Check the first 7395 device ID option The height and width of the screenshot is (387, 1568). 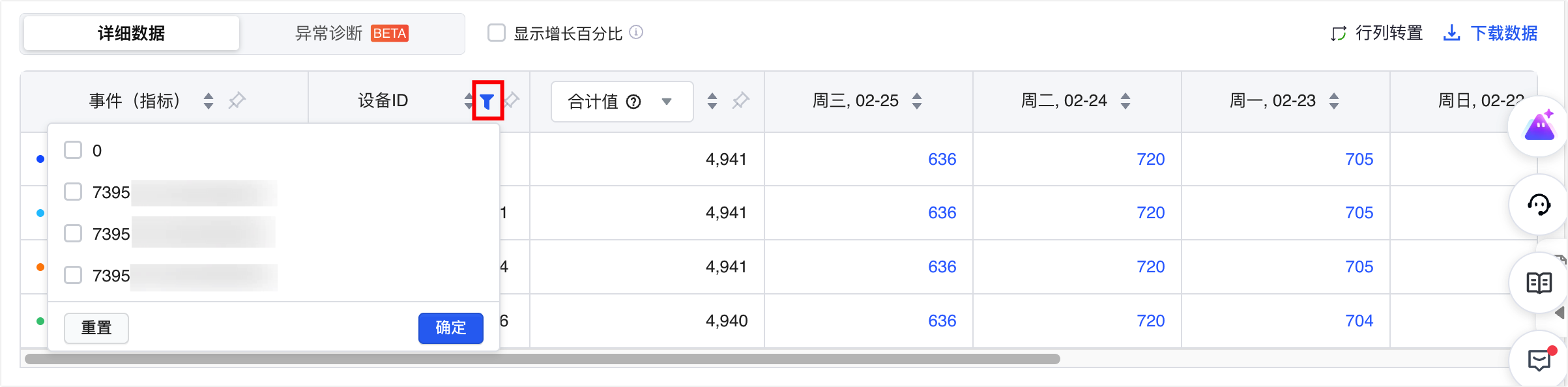click(x=73, y=192)
